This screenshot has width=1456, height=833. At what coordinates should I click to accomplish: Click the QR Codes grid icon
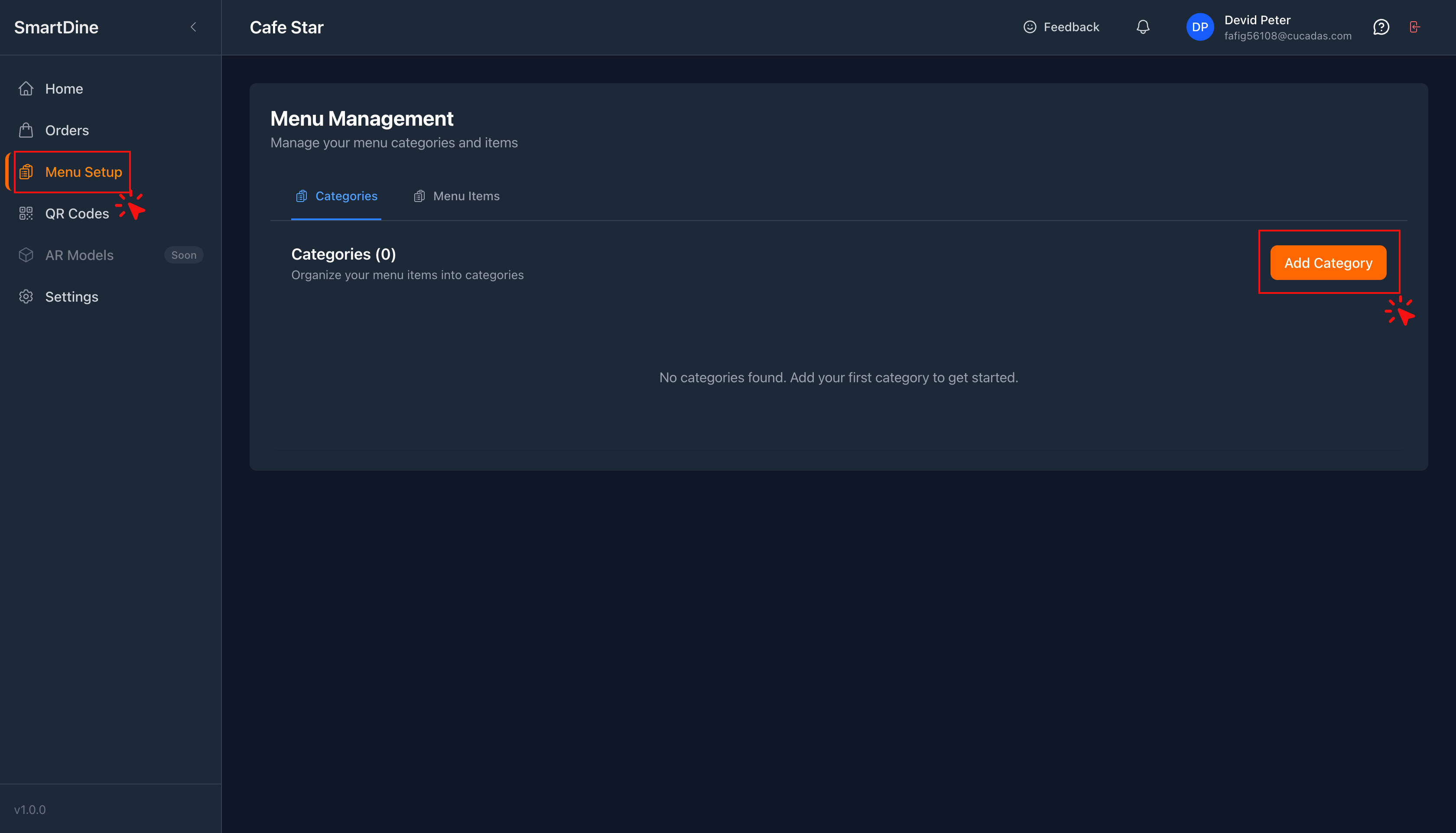coord(26,213)
